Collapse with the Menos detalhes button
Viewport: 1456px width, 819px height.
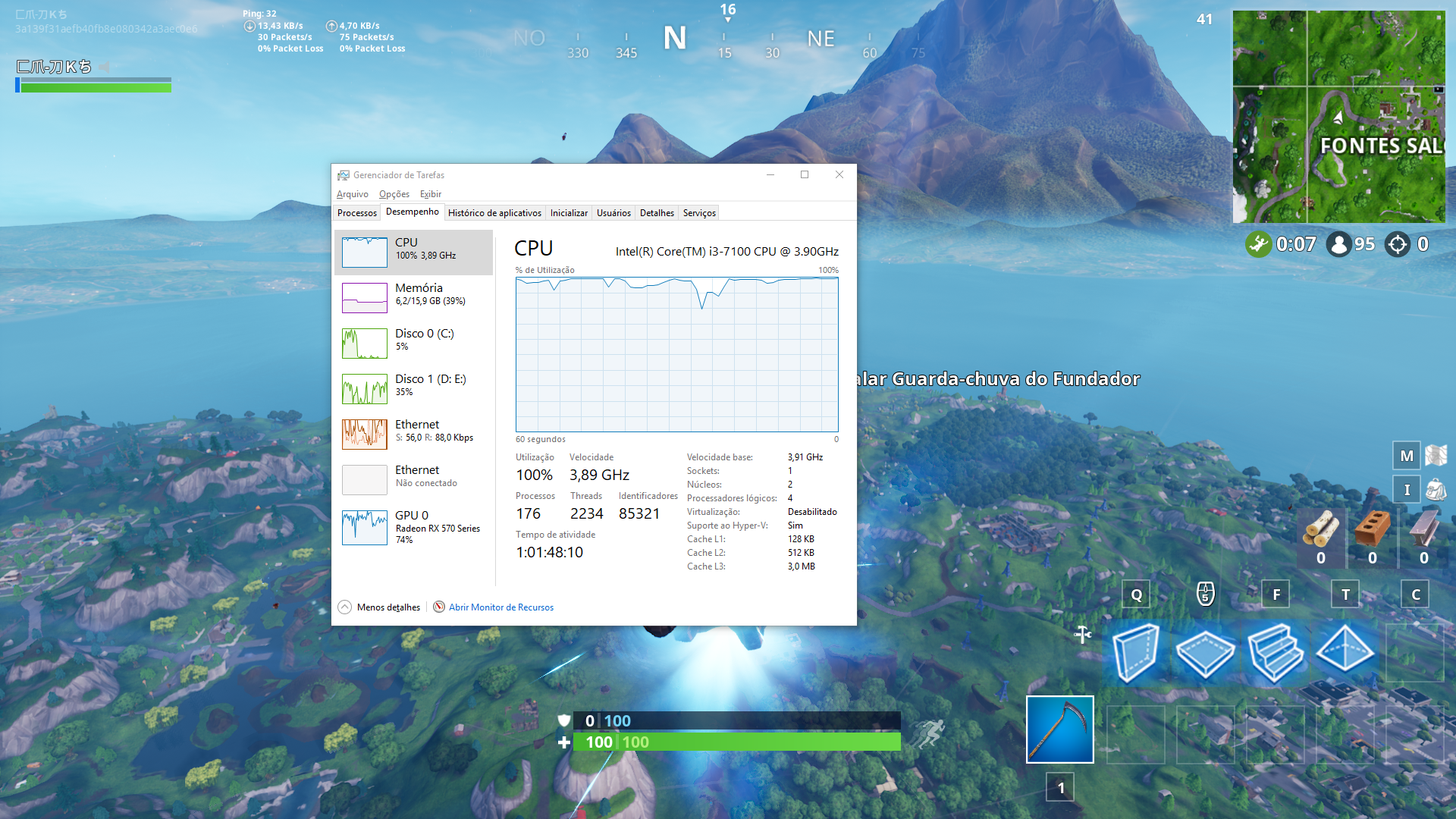pos(379,607)
